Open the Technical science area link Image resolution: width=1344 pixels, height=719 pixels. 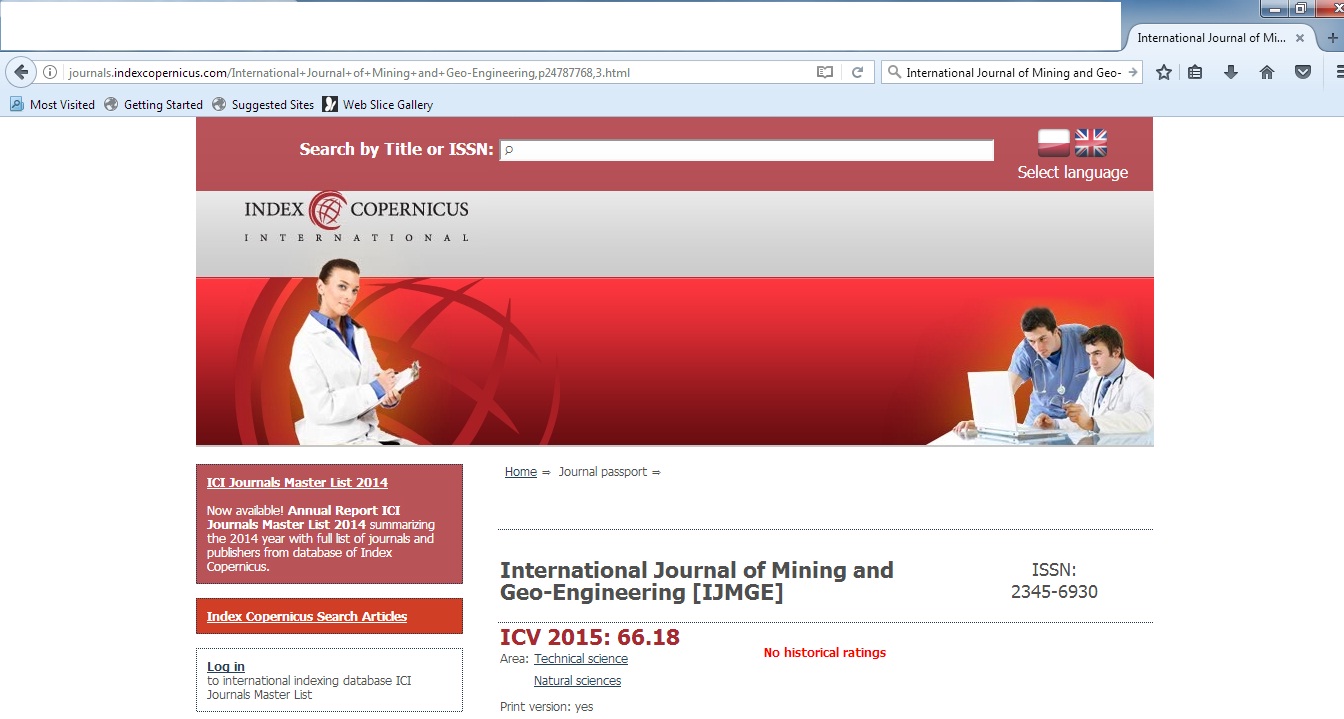(581, 658)
